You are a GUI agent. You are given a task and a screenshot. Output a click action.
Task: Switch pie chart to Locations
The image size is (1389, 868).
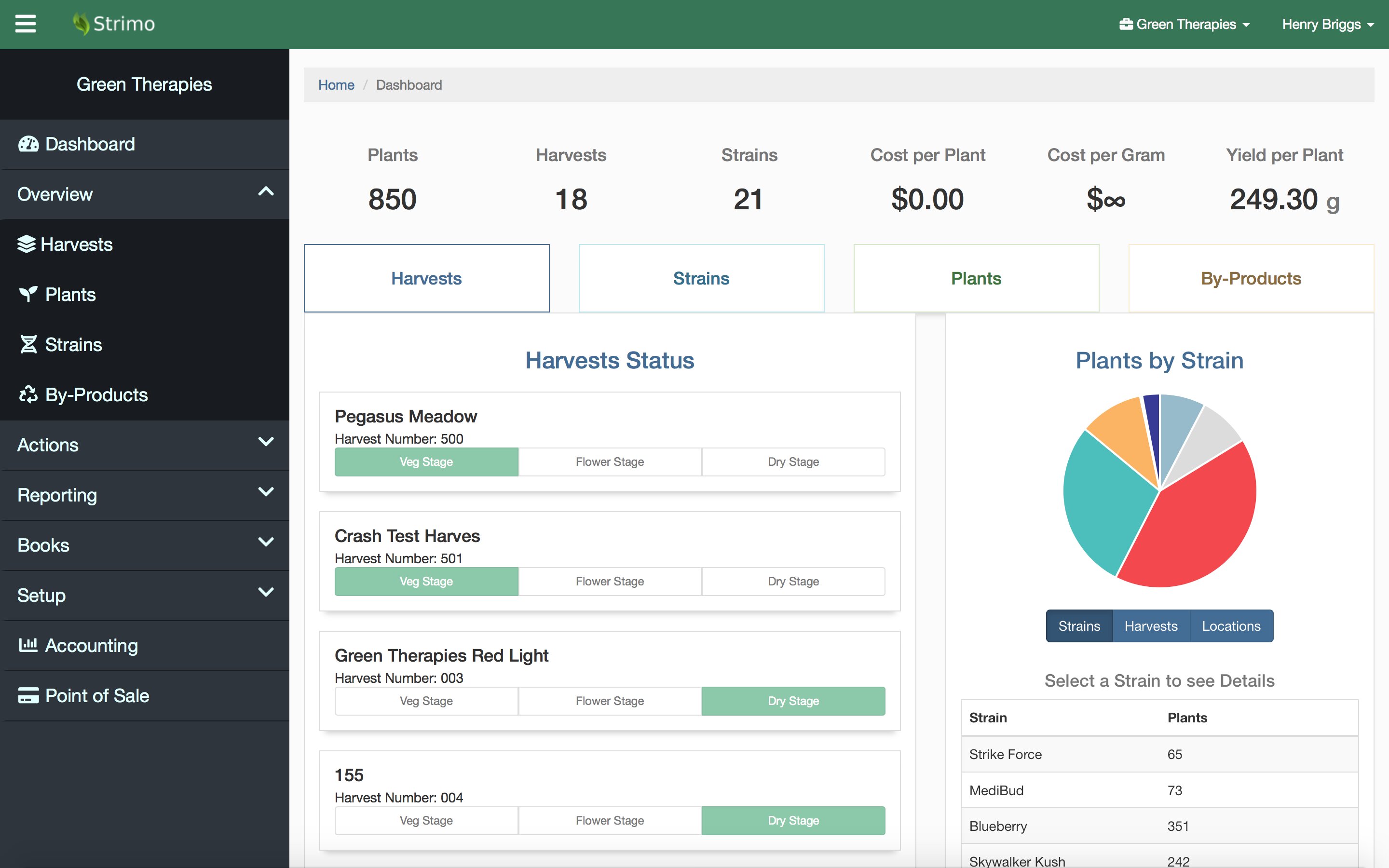1231,626
